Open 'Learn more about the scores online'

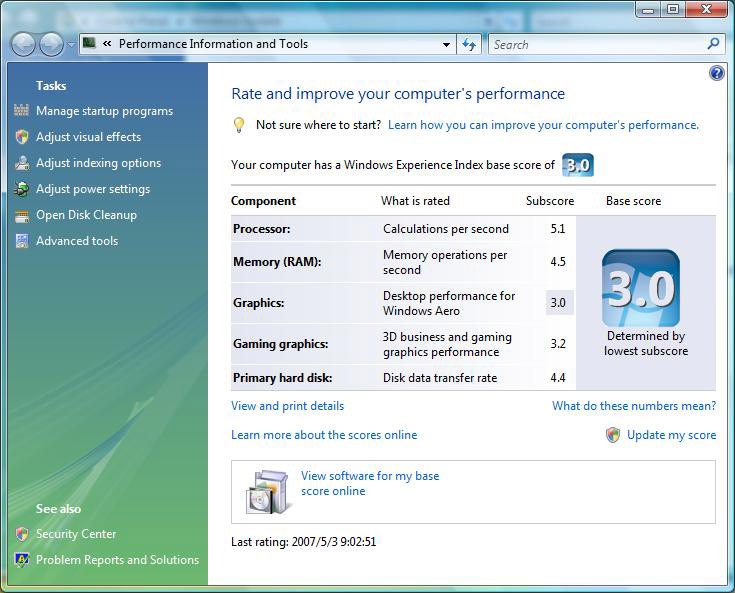(x=324, y=435)
